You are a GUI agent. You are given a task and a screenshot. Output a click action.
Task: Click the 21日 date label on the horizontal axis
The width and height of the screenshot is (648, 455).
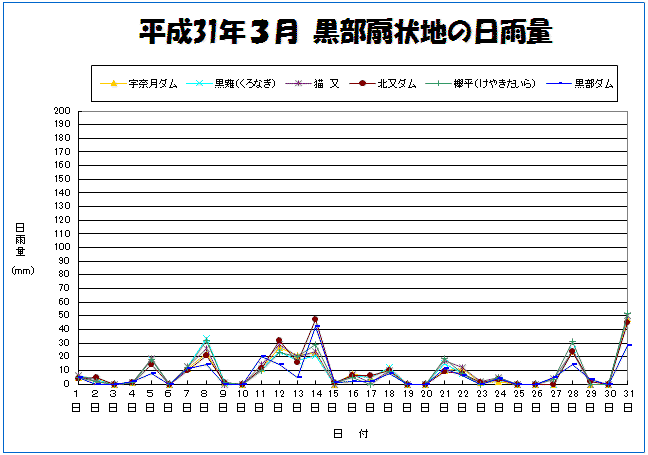tap(444, 401)
